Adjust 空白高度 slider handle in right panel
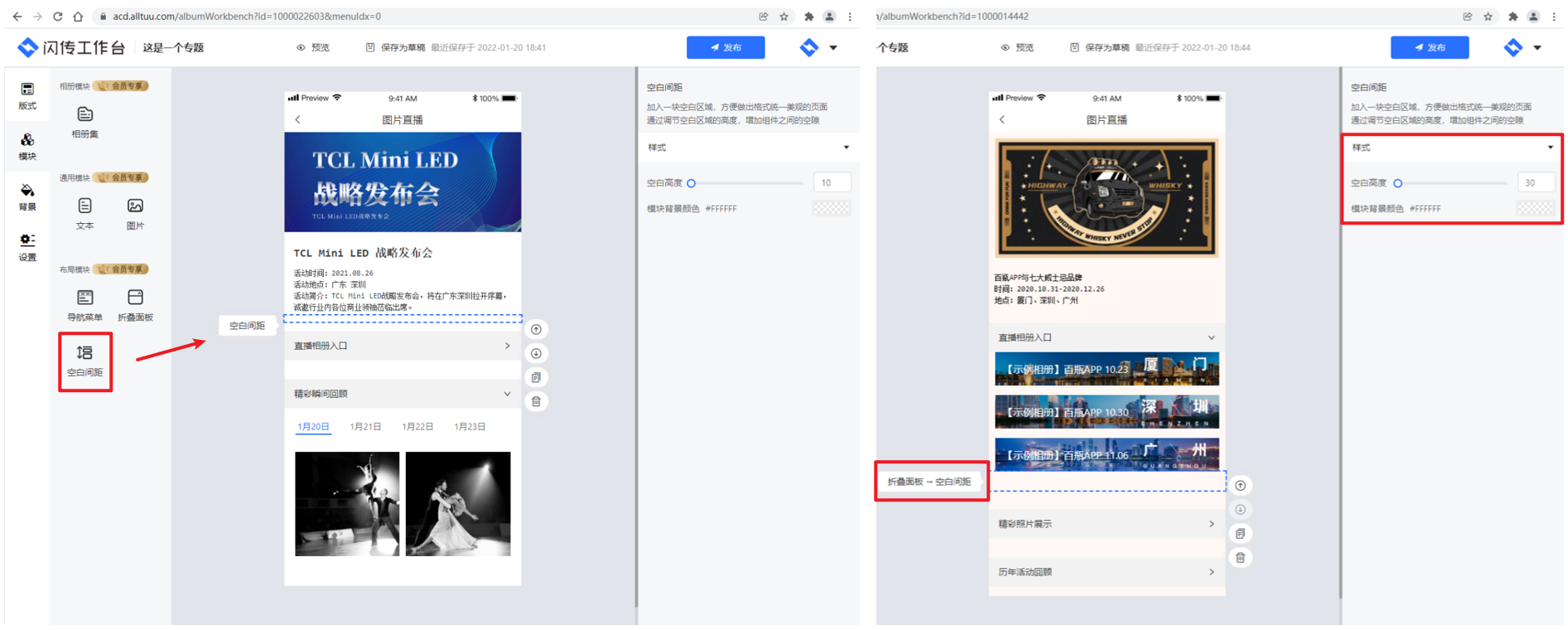Image resolution: width=1568 pixels, height=630 pixels. (1398, 183)
